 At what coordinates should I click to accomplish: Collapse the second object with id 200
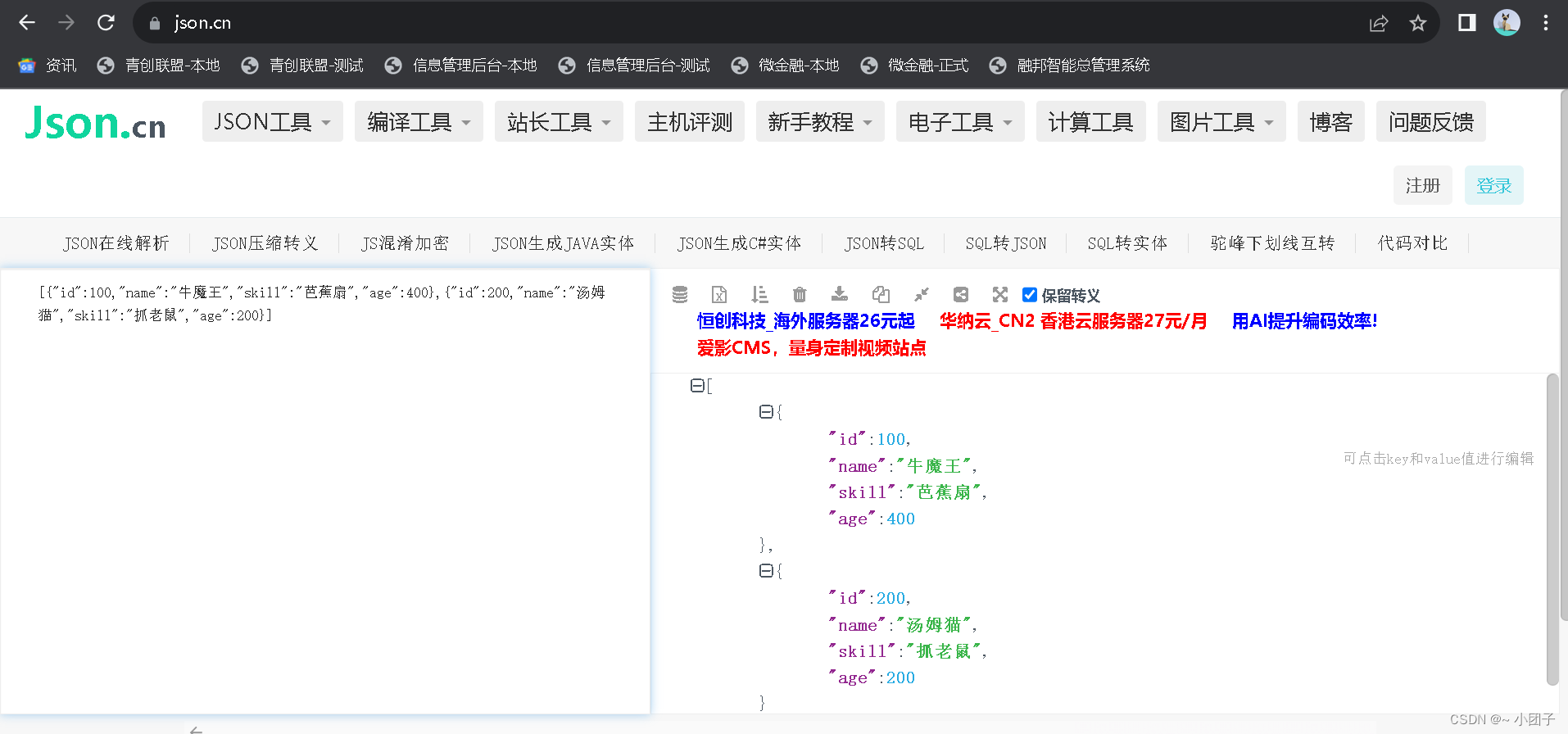tap(766, 570)
